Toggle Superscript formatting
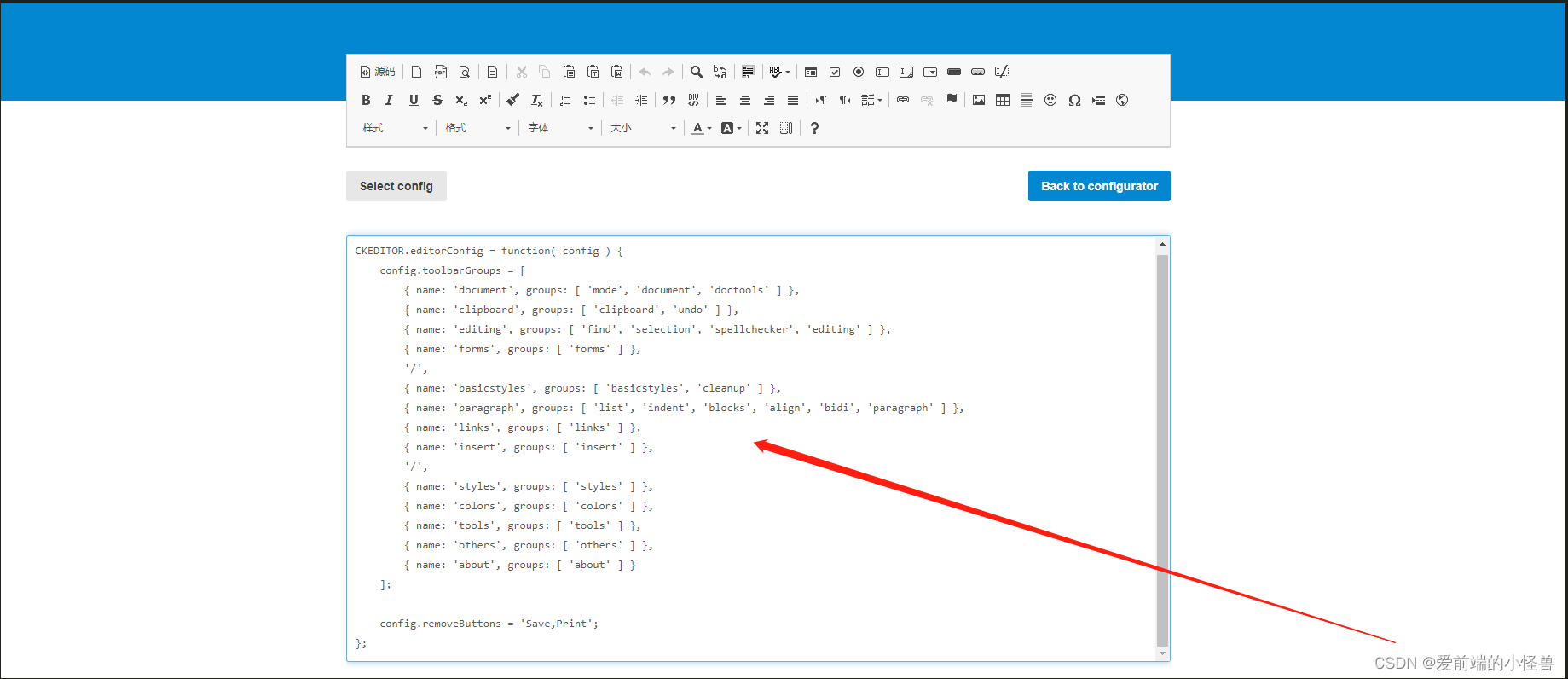 [485, 100]
